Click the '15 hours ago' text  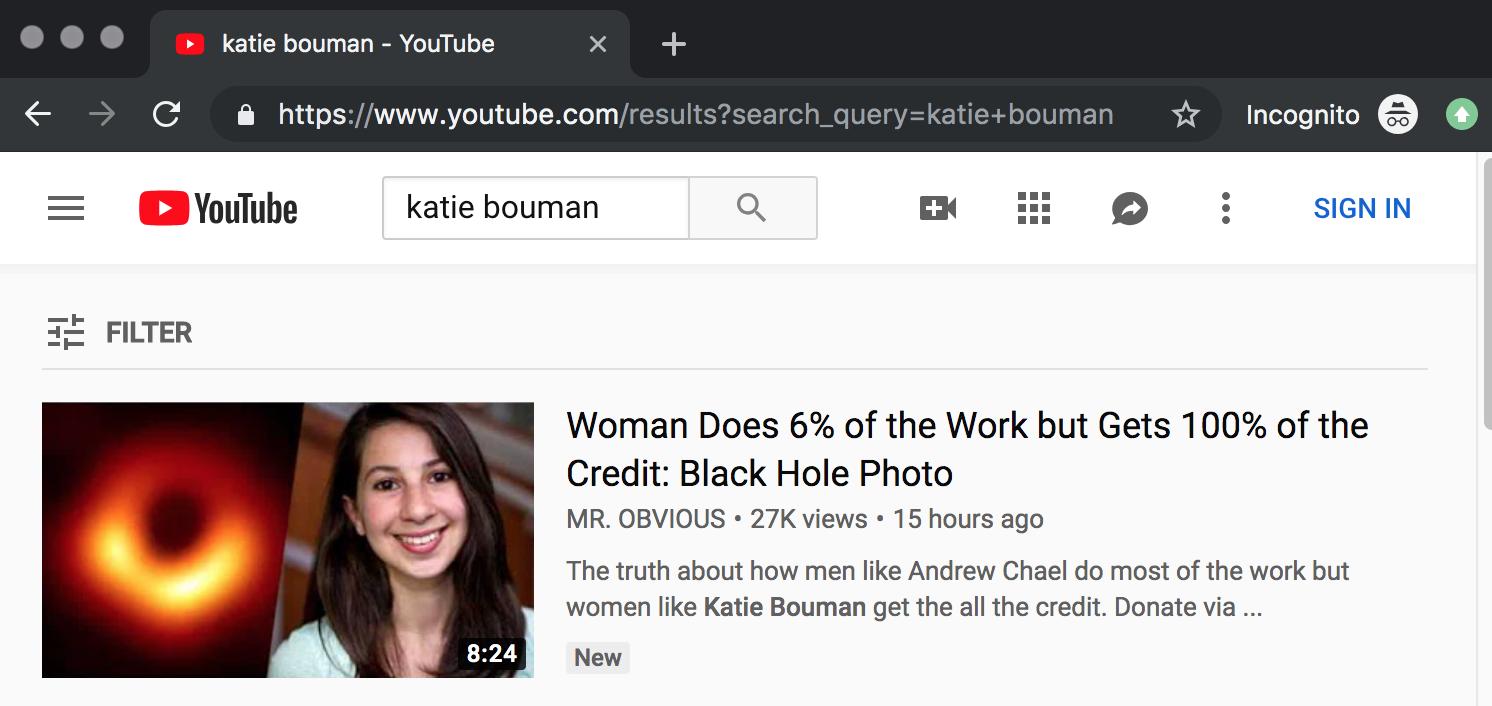point(968,519)
